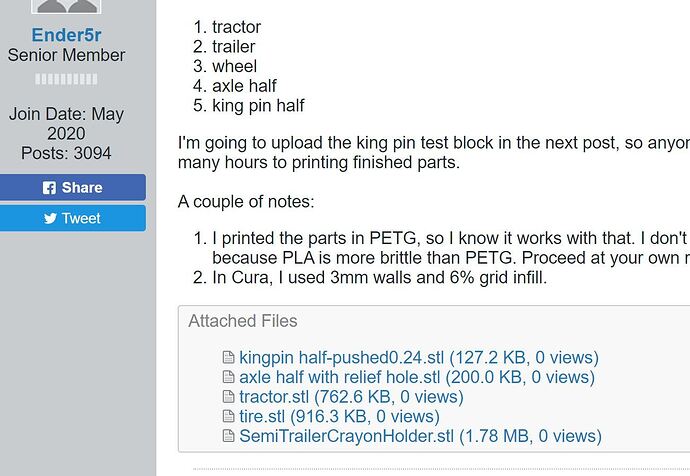This screenshot has width=690, height=476.
Task: Download kingpin half-pushed0.24.stl attachment
Action: [x=341, y=358]
